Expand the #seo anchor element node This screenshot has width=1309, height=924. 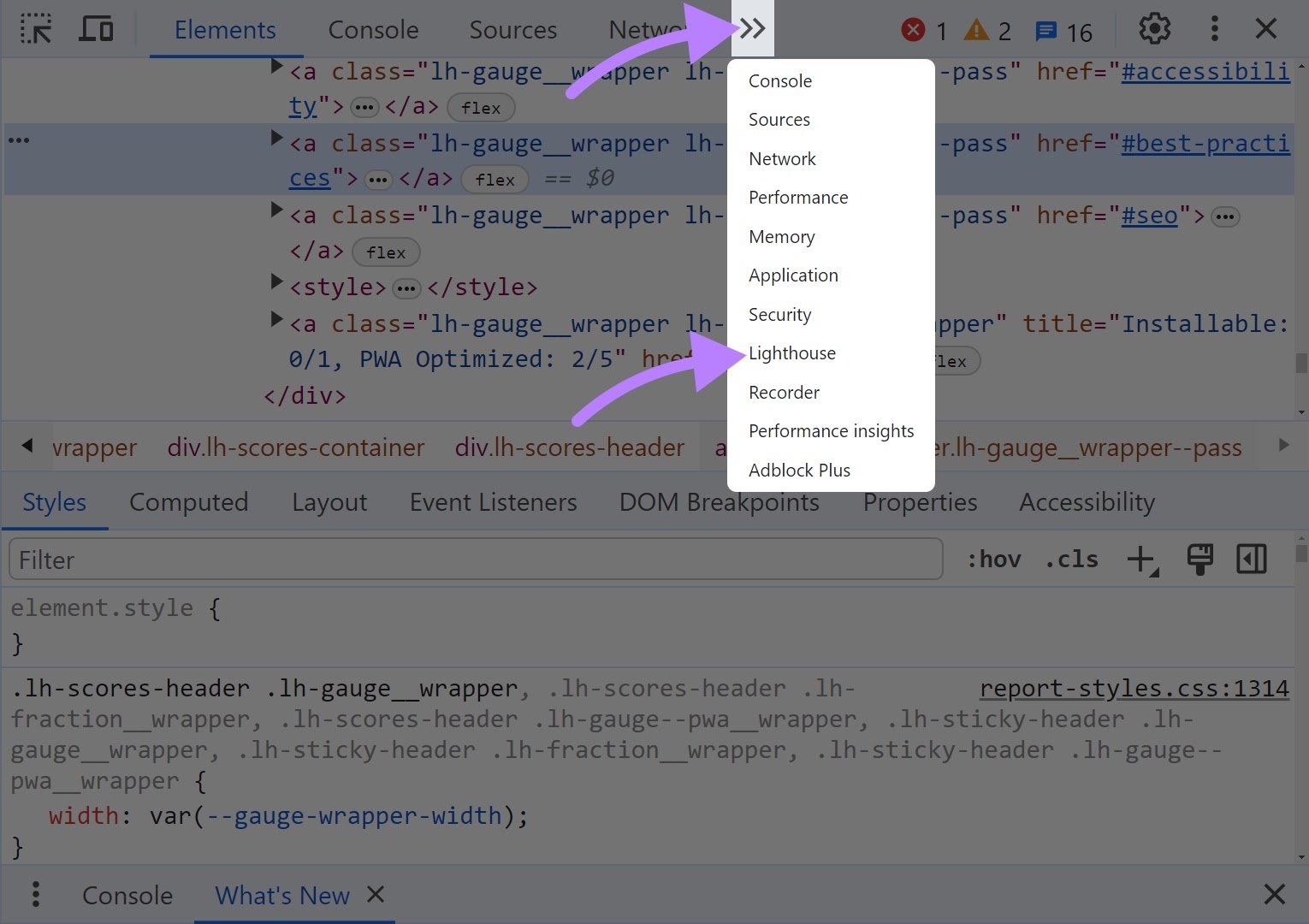coord(276,210)
